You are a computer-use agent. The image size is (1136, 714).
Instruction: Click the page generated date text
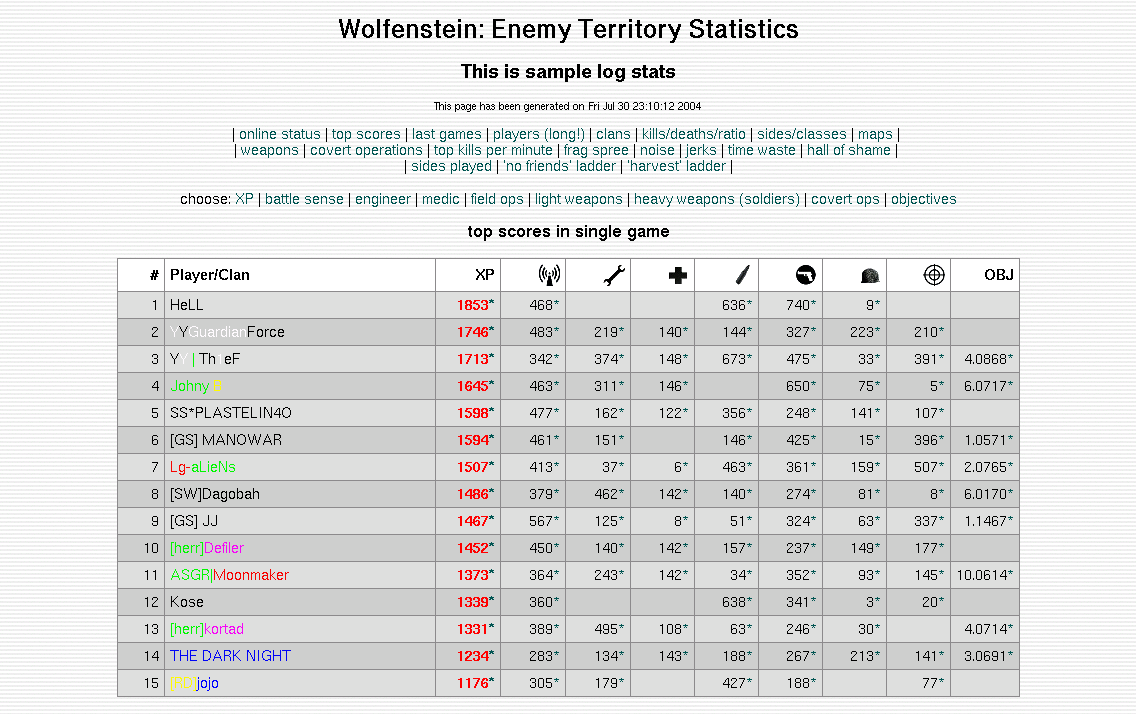pyautogui.click(x=567, y=106)
